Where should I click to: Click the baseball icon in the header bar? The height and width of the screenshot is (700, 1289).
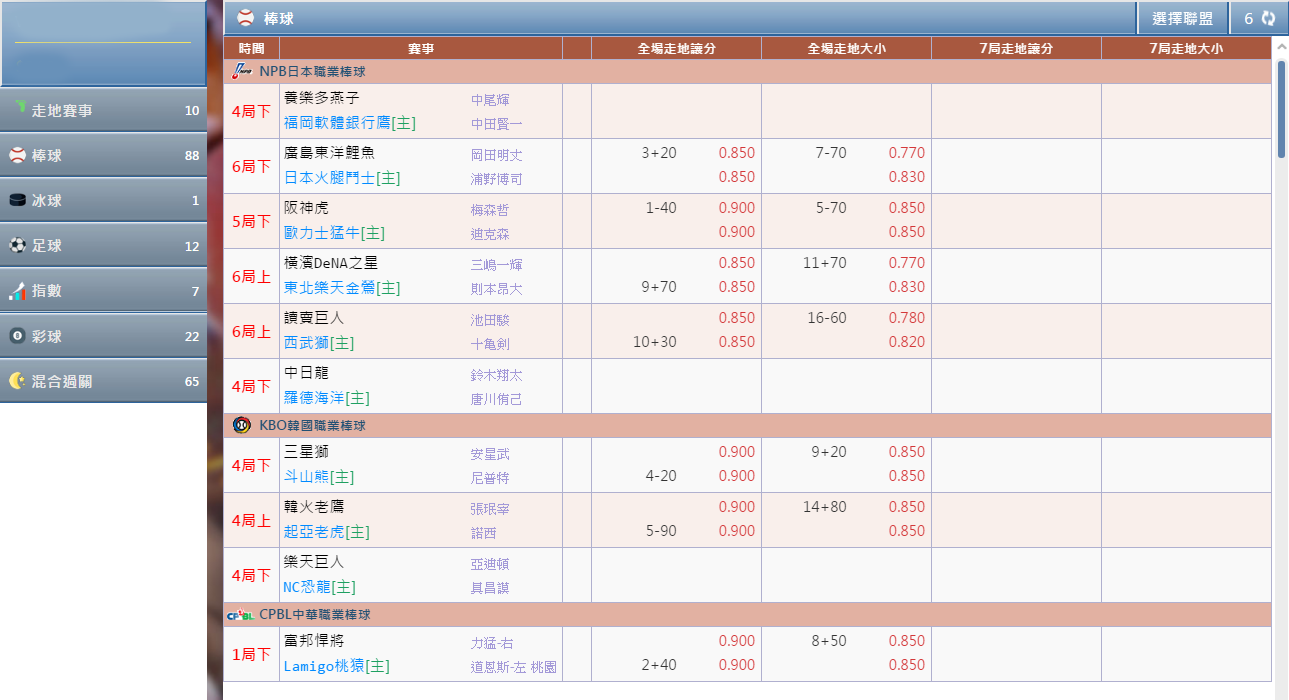[x=245, y=18]
